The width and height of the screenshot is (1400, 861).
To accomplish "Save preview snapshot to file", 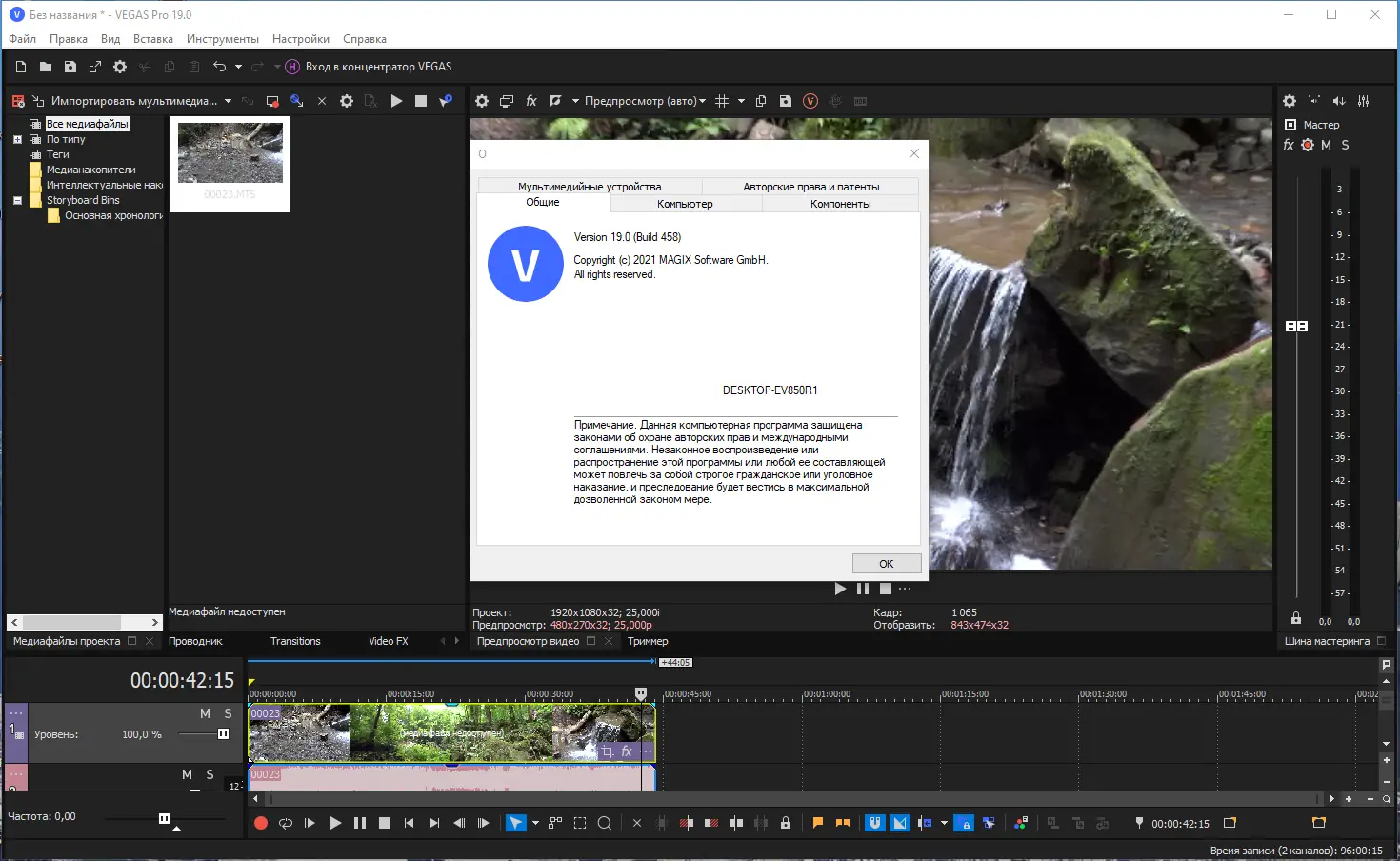I will click(786, 101).
